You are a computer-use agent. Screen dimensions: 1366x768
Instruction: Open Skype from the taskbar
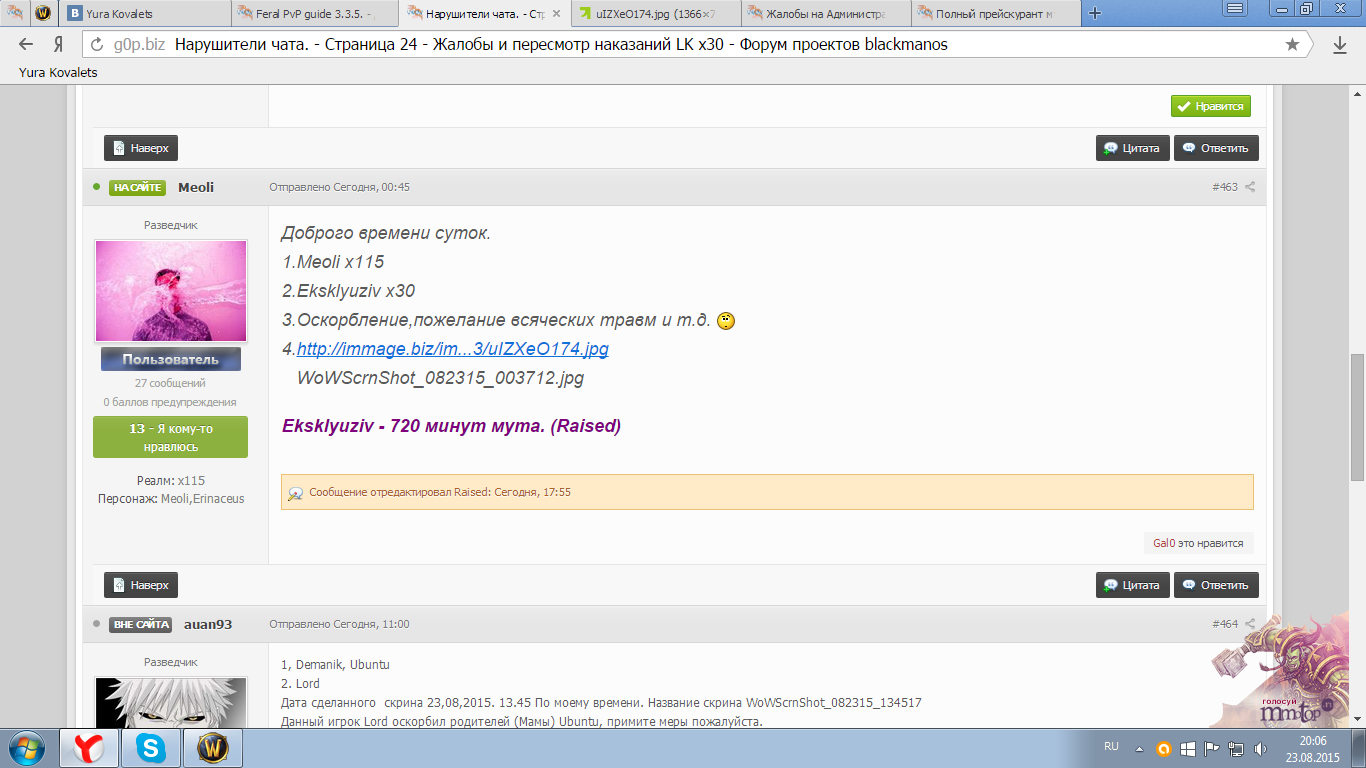(x=152, y=748)
